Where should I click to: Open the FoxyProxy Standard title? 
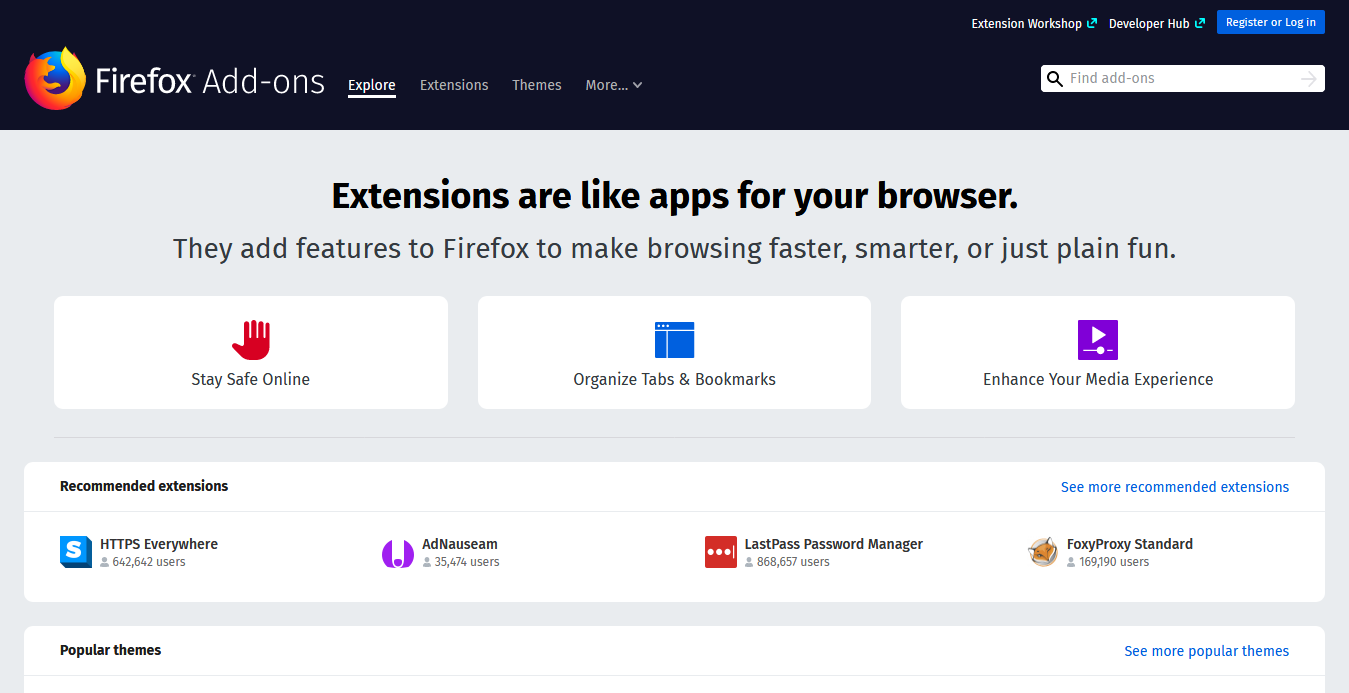coord(1130,544)
